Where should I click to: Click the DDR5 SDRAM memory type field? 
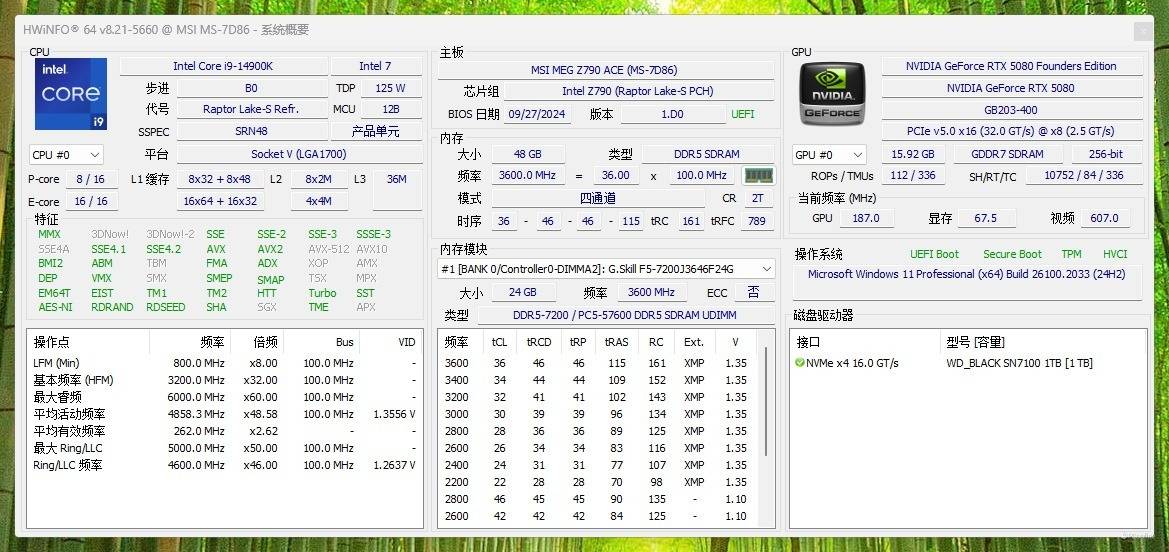pos(708,154)
